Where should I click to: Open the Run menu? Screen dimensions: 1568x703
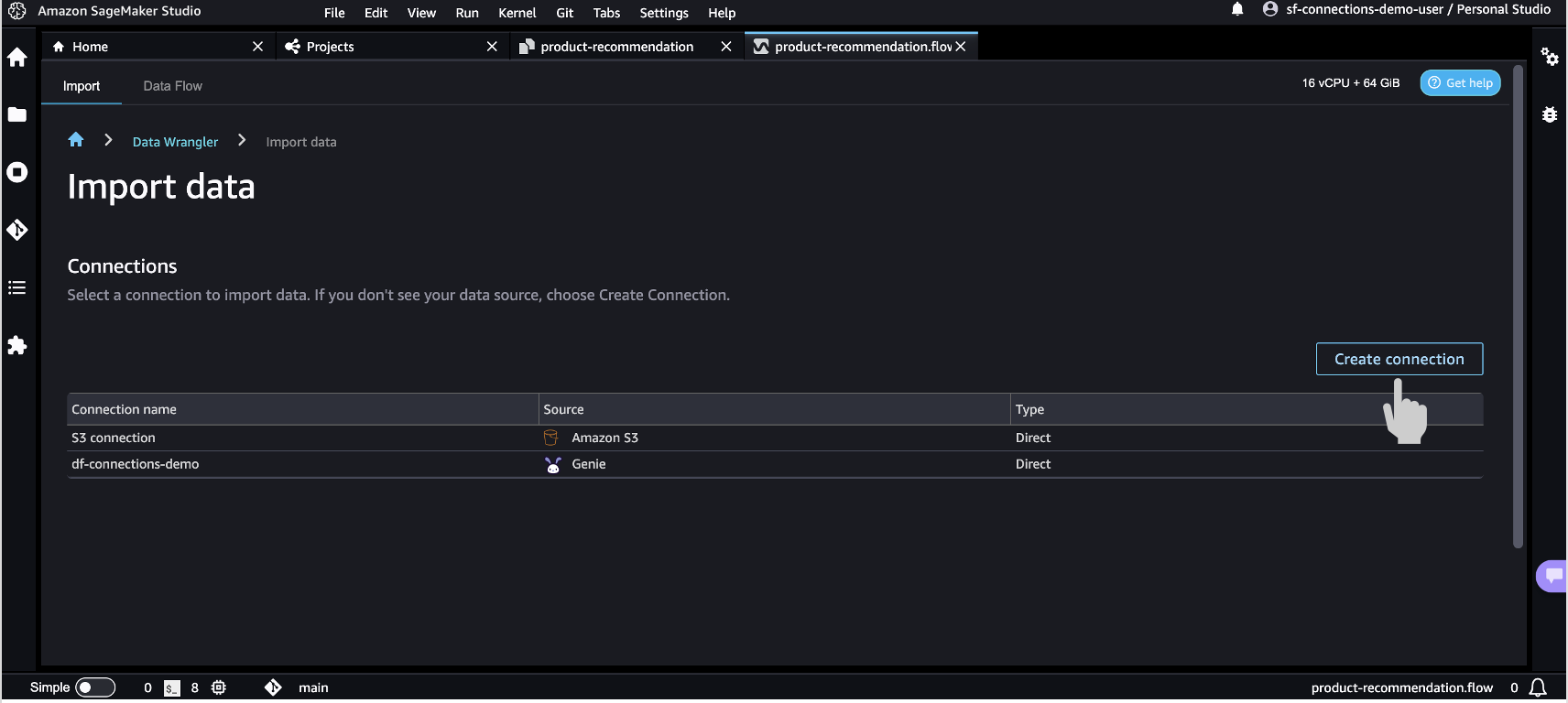tap(467, 13)
